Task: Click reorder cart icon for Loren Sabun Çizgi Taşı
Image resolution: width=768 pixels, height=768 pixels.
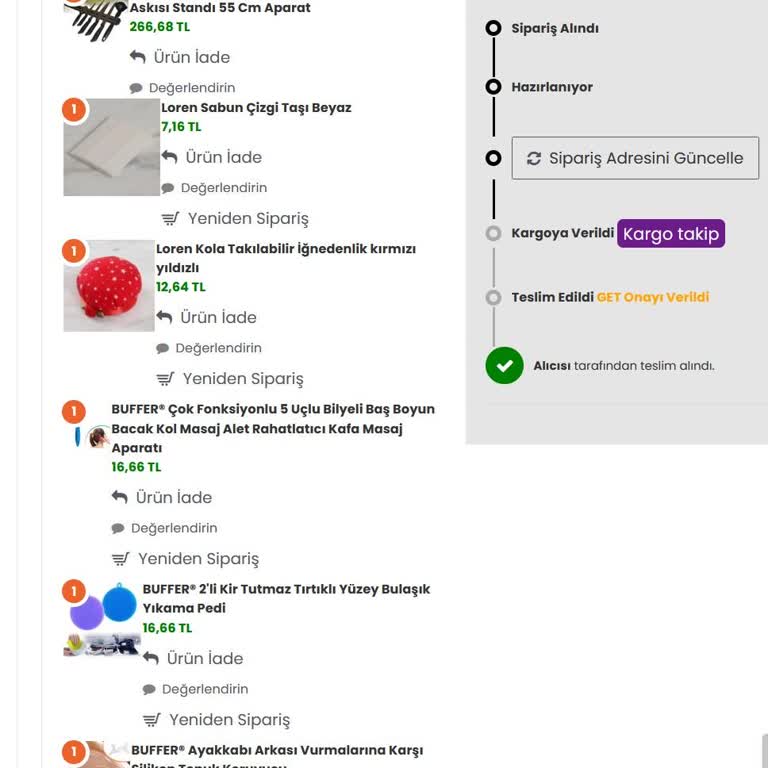Action: coord(170,218)
